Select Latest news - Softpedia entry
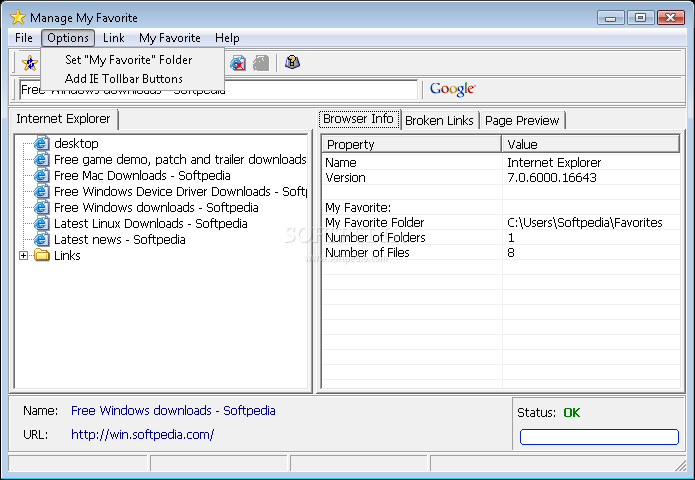Screen dimensions: 695x480 (120, 239)
